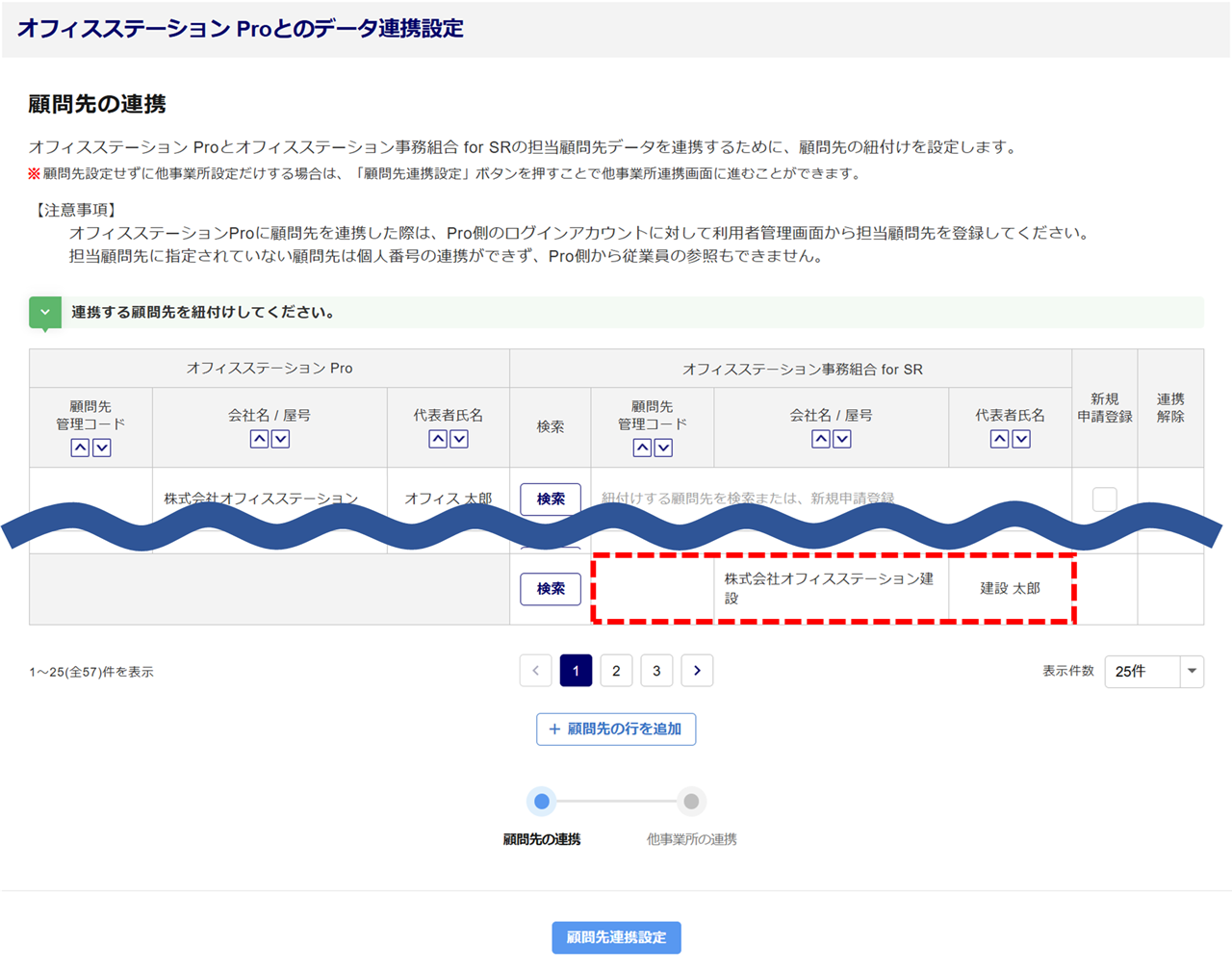Sort SR 代表者氏名 column ascending

[999, 439]
